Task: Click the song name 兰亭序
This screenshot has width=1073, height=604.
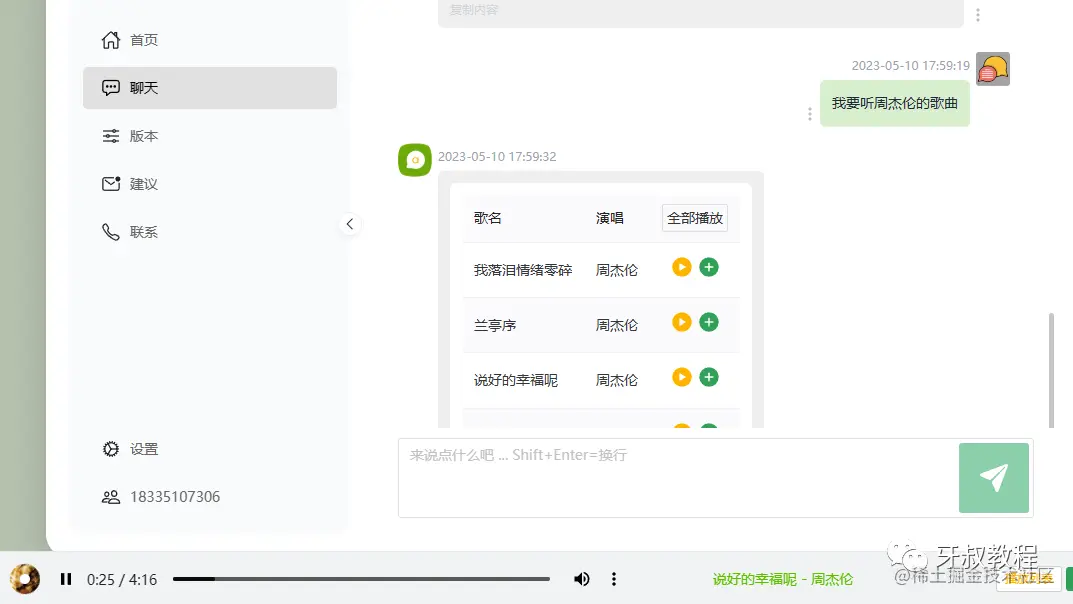Action: pyautogui.click(x=495, y=325)
